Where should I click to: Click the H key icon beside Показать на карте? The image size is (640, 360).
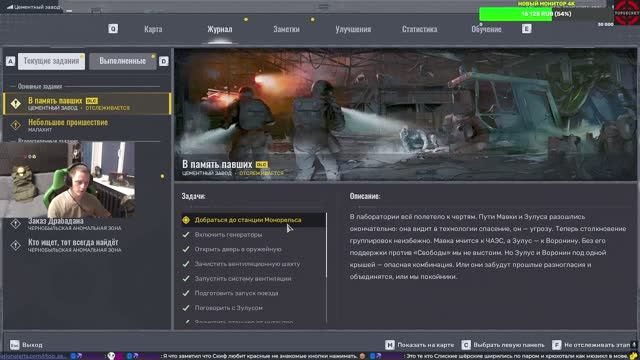(390, 345)
